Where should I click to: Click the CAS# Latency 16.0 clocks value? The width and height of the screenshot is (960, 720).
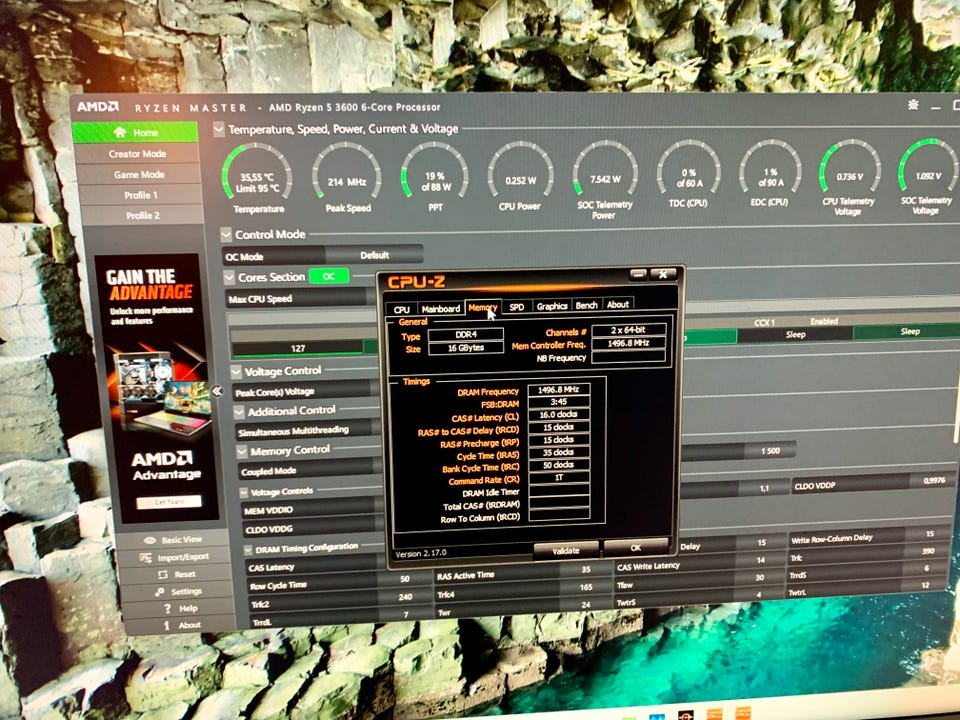coord(558,414)
